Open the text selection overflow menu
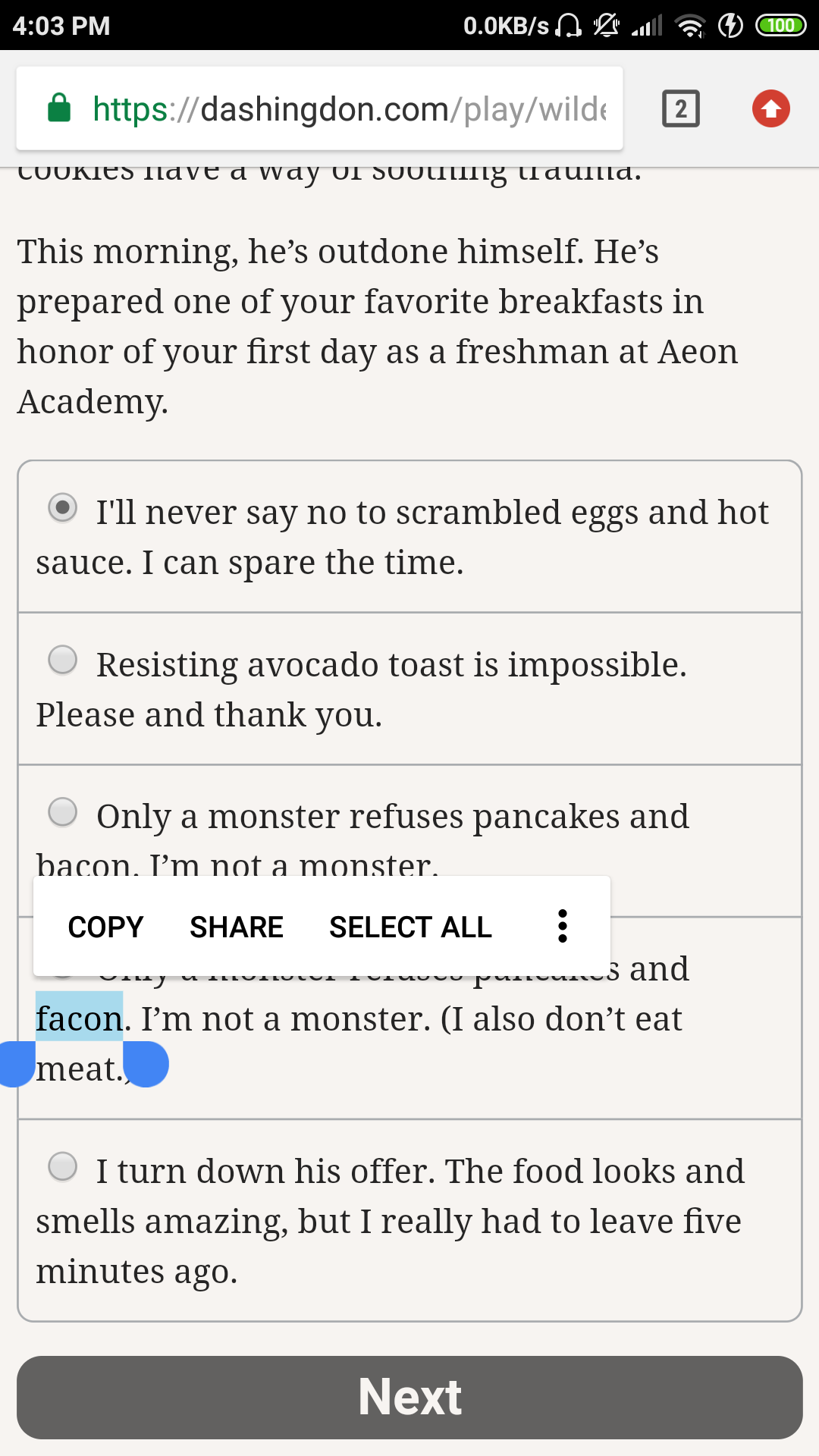 562,926
